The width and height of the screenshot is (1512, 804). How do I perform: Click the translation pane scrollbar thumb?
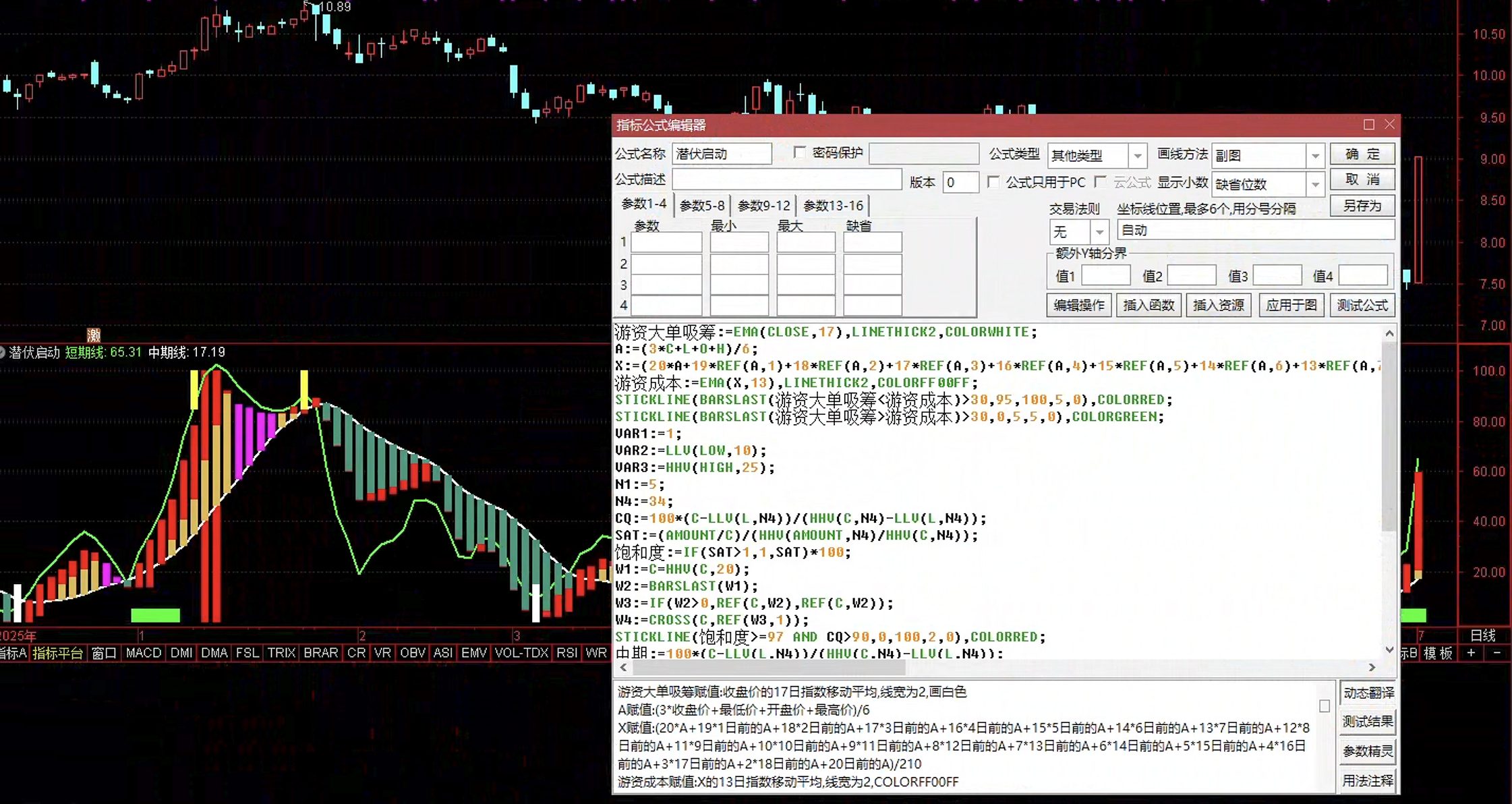[x=1325, y=706]
